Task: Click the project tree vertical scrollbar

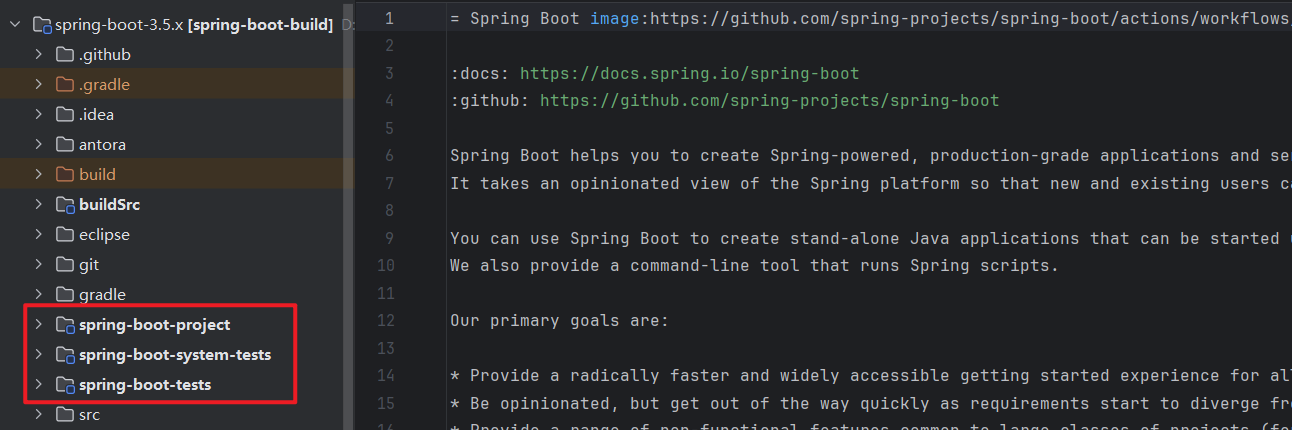Action: (348, 215)
